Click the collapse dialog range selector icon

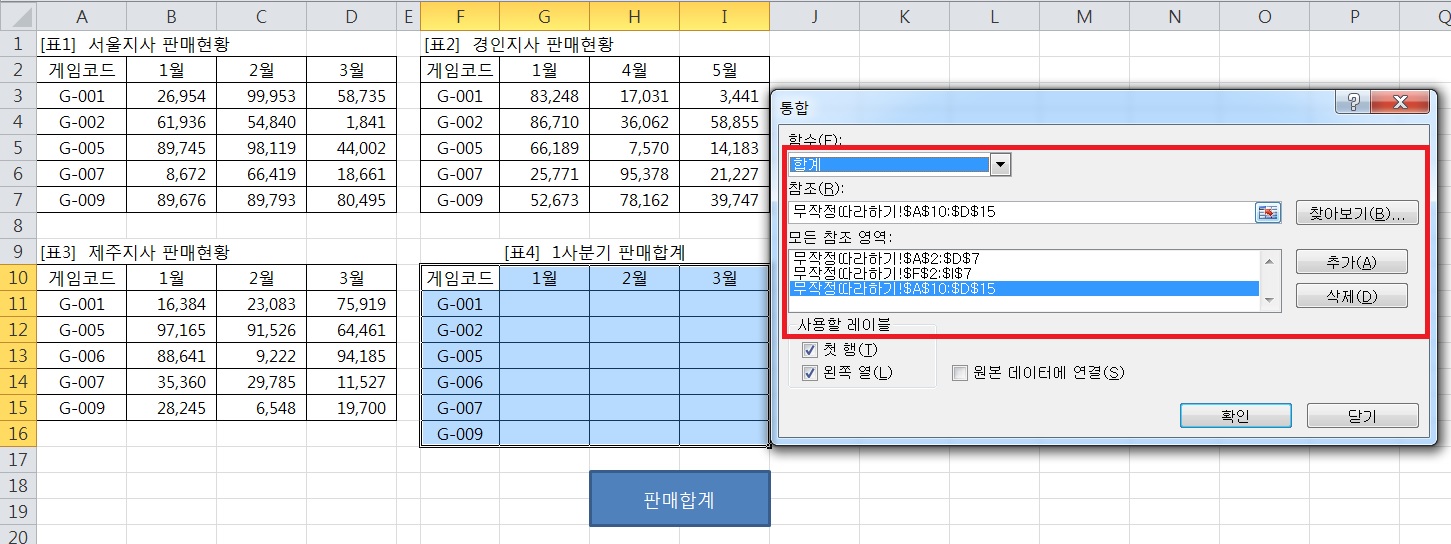[1268, 212]
